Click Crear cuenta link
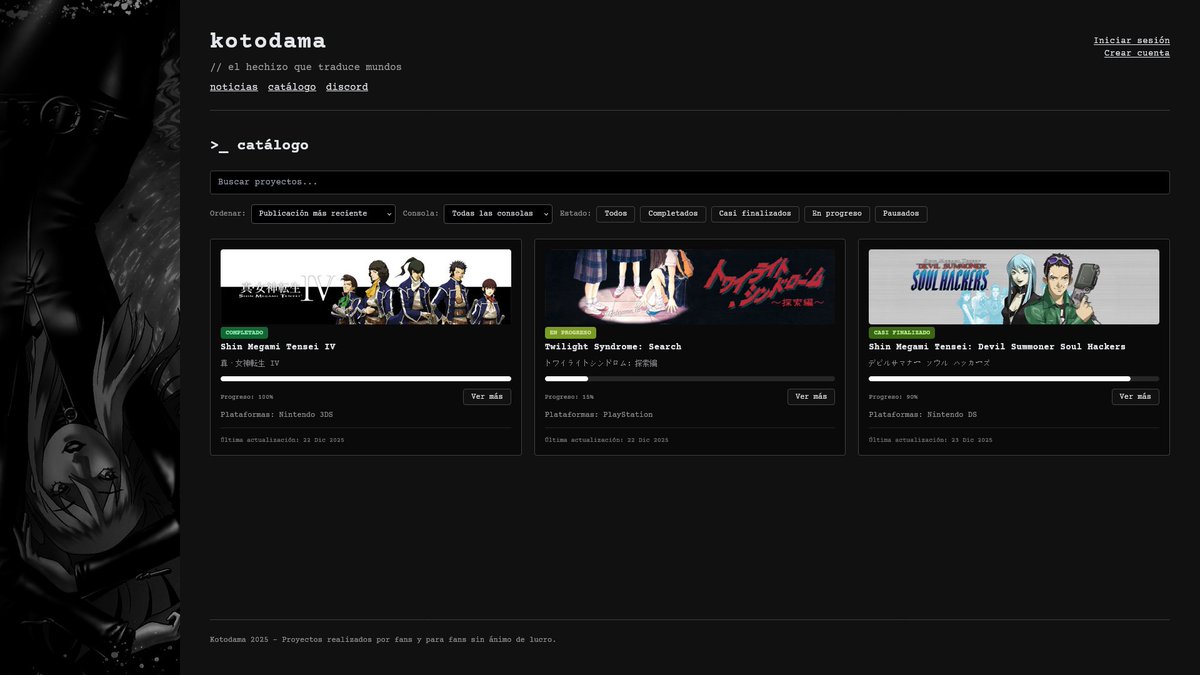The image size is (1200, 675). pos(1136,53)
